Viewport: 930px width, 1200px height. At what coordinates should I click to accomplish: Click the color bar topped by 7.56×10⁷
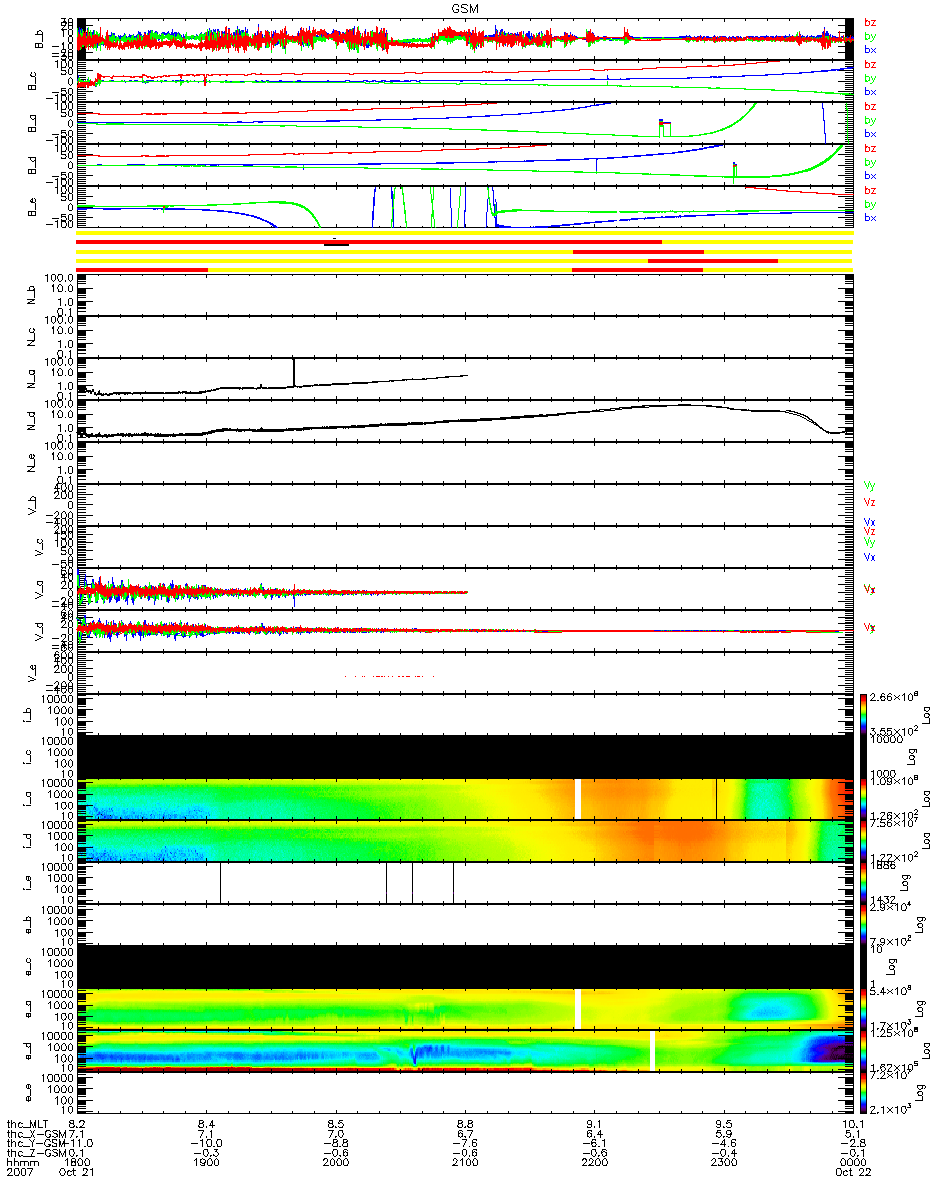point(866,840)
